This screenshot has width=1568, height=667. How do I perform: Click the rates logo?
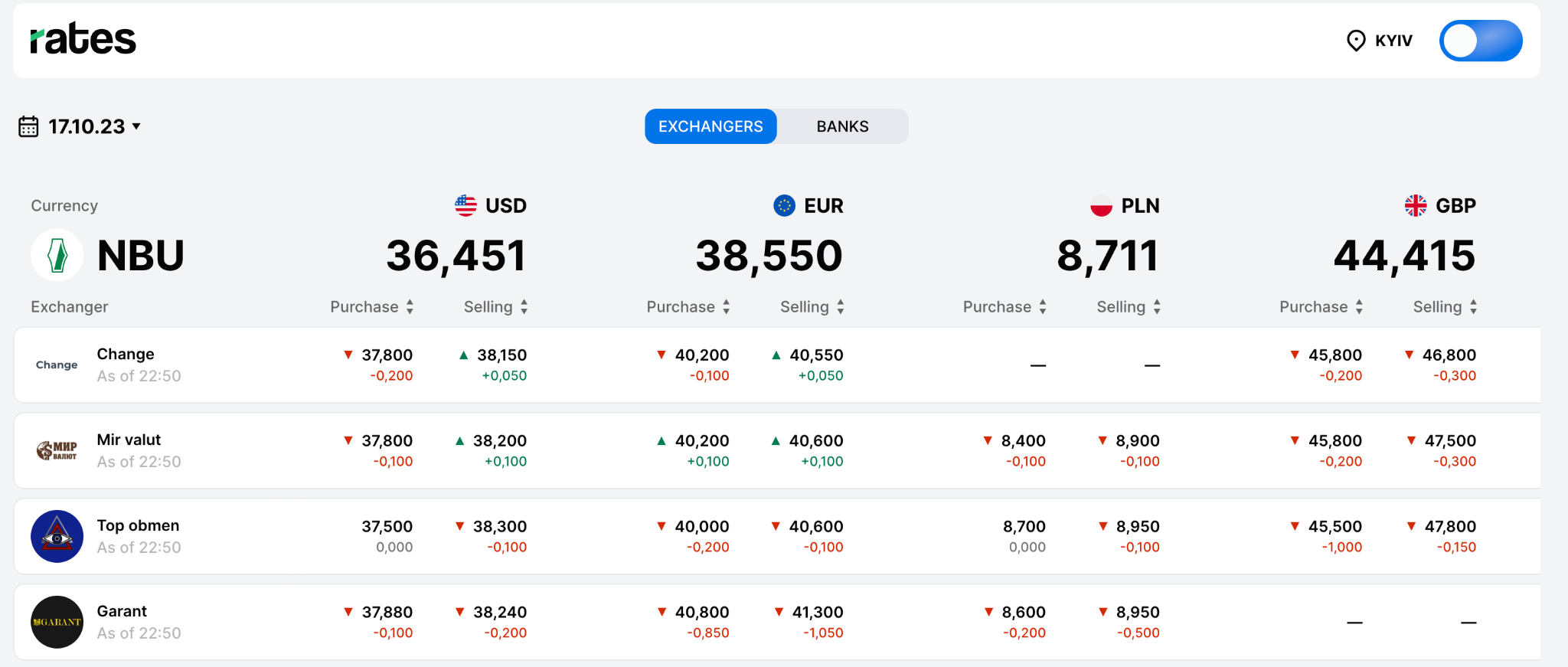pos(83,38)
